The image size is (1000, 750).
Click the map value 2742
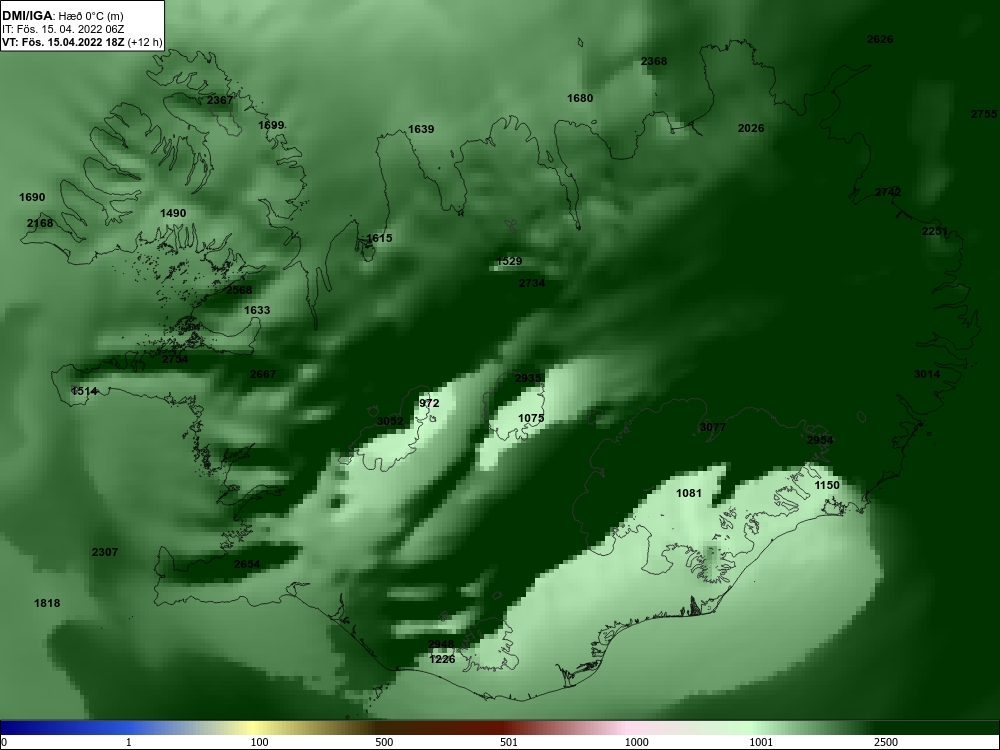point(888,192)
